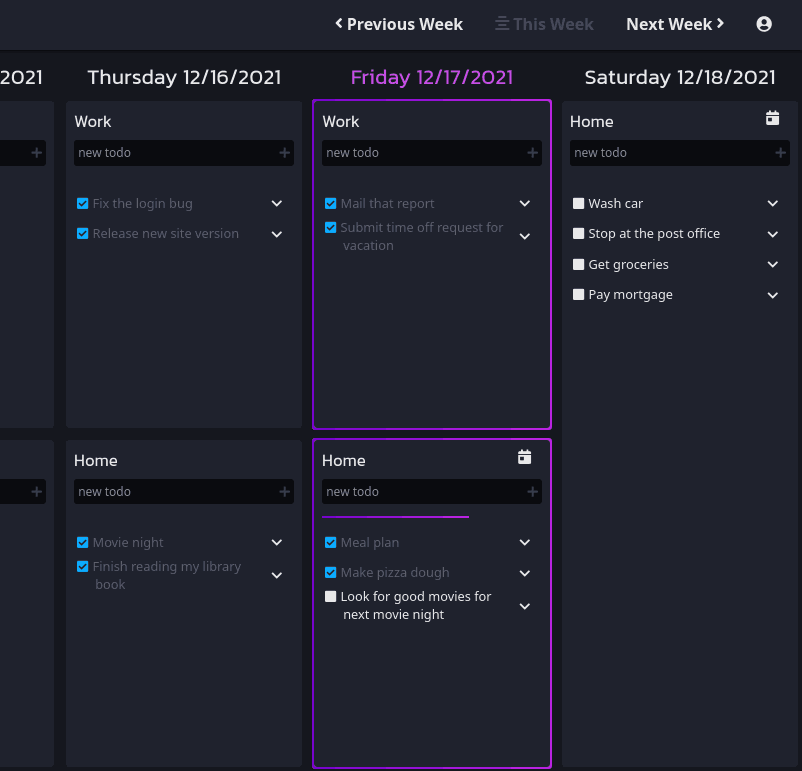Click the purple progress bar in Friday Home
Image resolution: width=802 pixels, height=771 pixels.
395,517
